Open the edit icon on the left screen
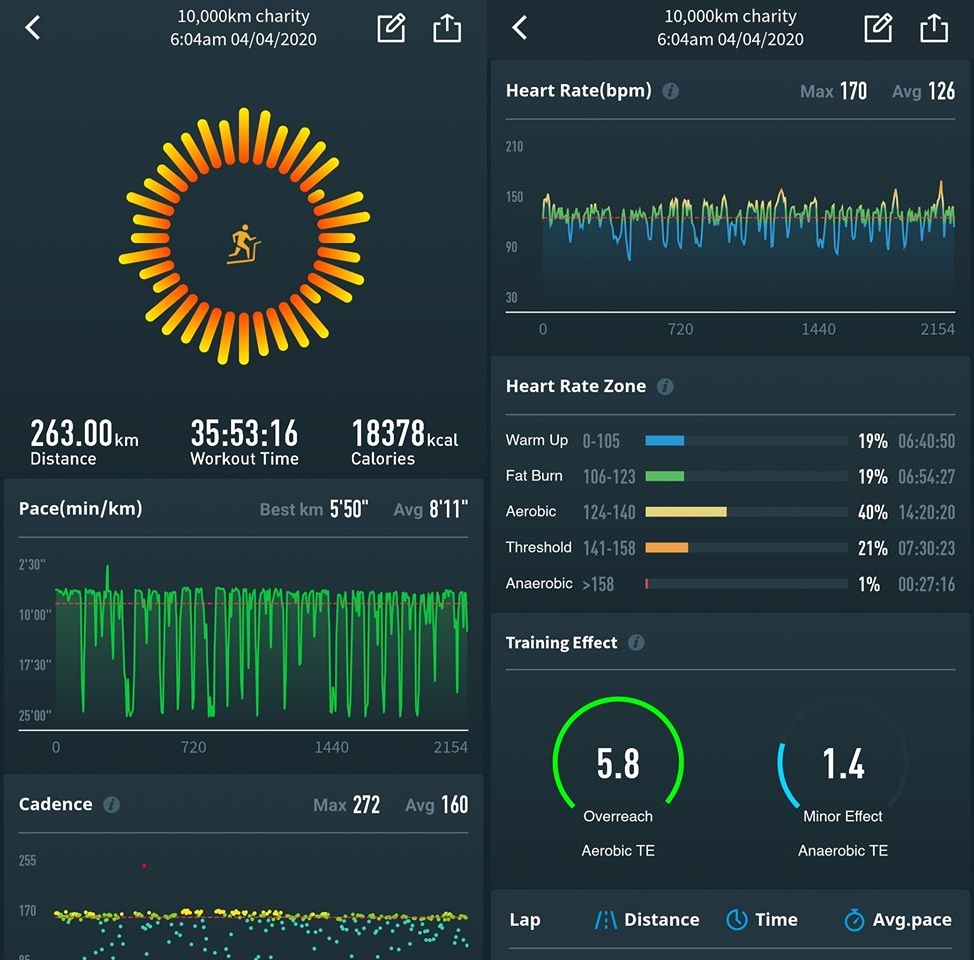Viewport: 974px width, 960px height. point(391,28)
